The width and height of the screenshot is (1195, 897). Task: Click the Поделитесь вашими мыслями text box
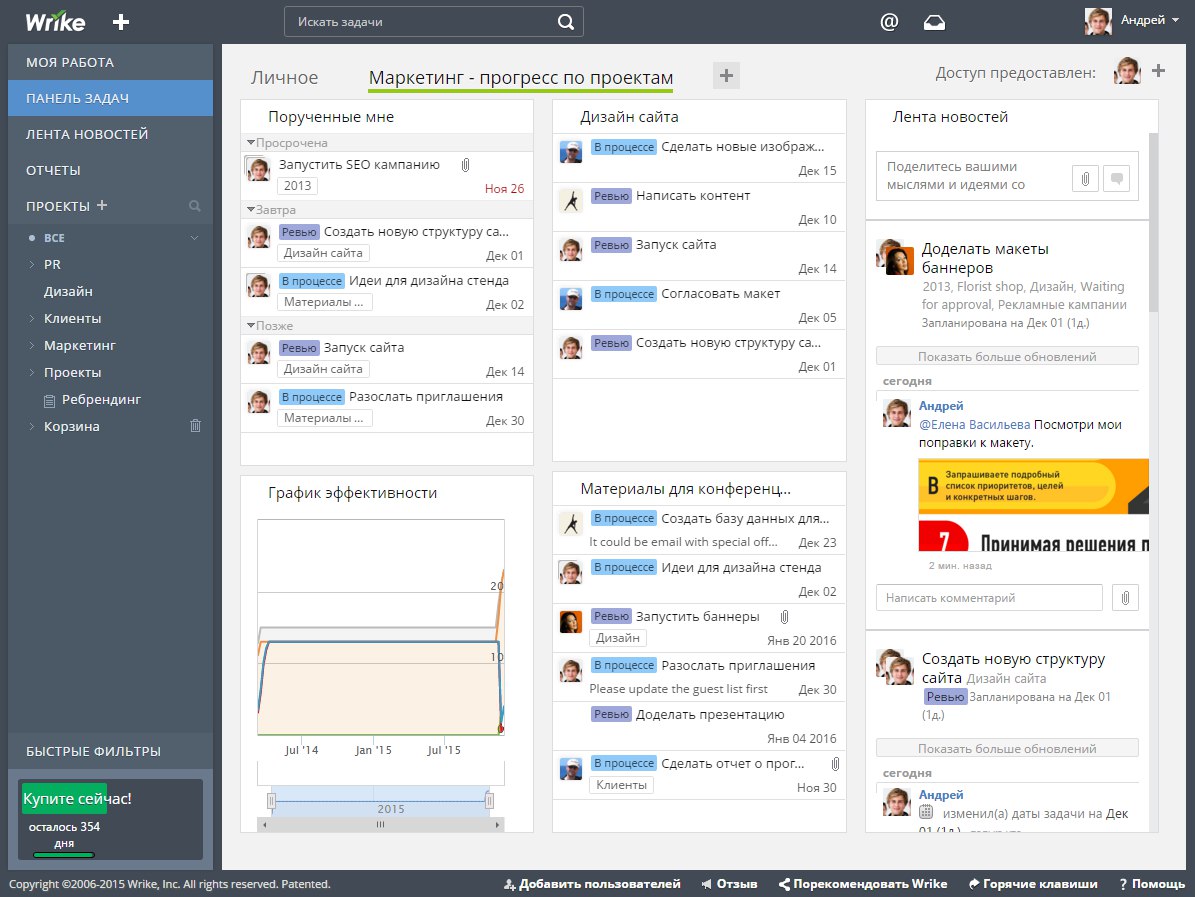[x=972, y=176]
